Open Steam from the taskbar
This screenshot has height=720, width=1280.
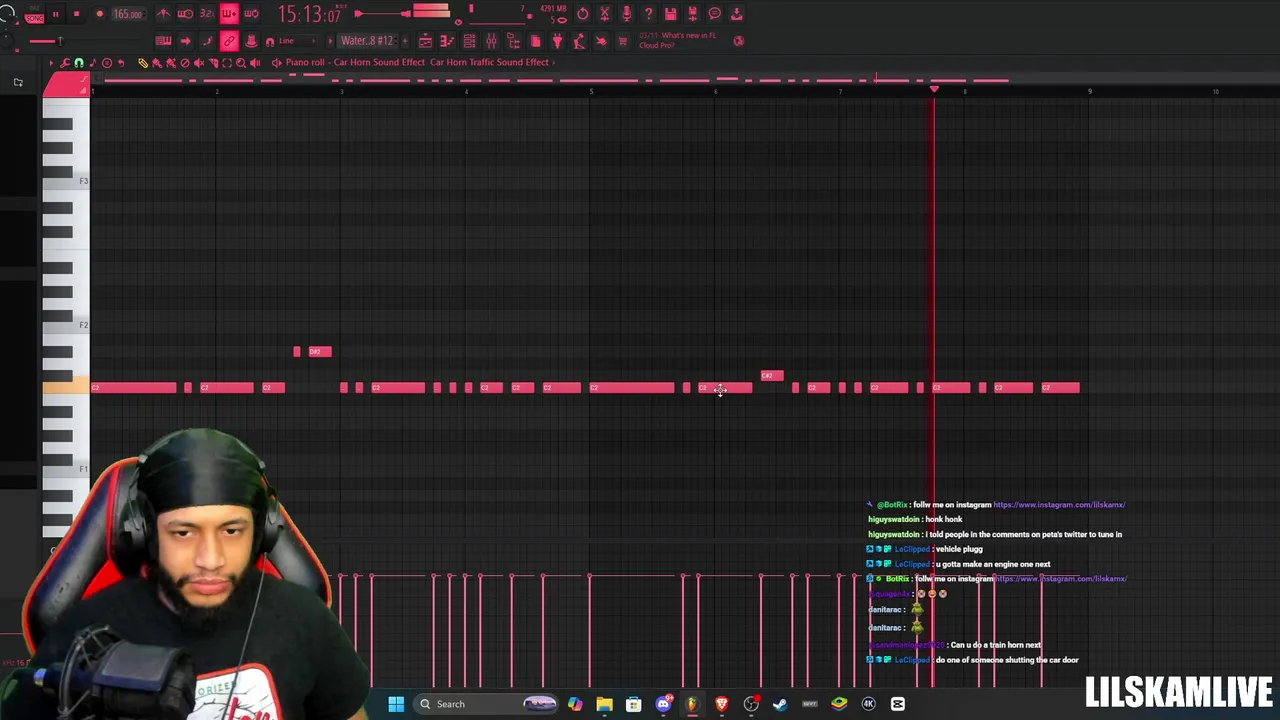point(780,704)
